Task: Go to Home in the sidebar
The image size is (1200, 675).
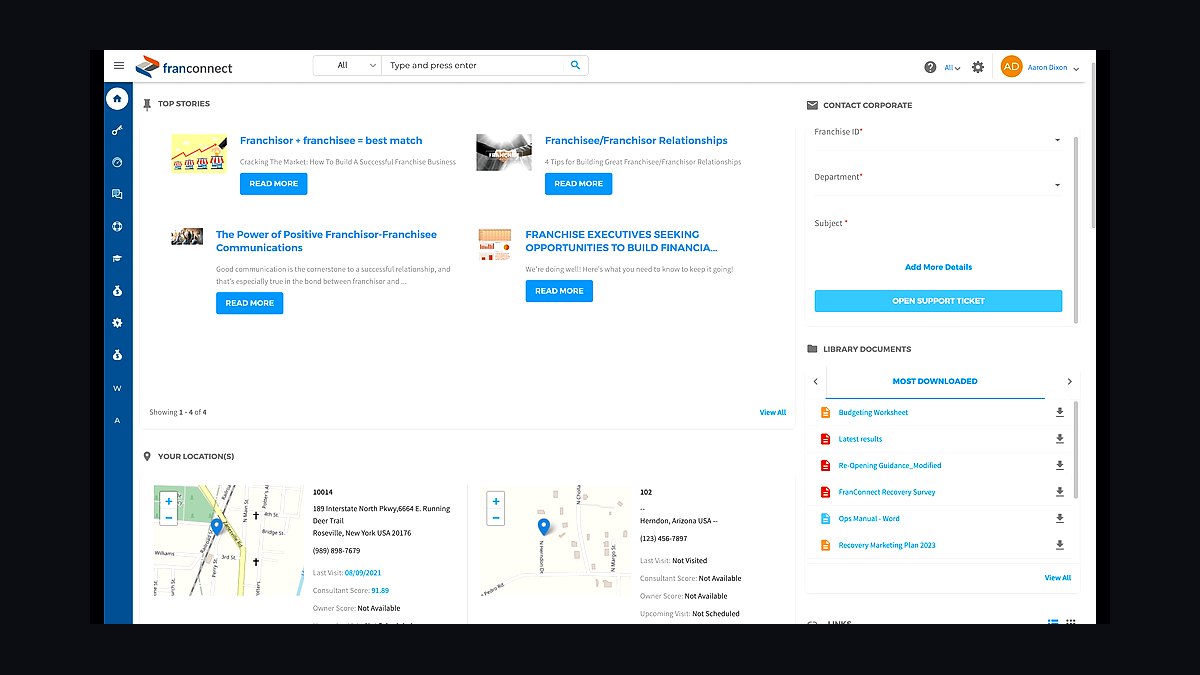Action: [118, 99]
